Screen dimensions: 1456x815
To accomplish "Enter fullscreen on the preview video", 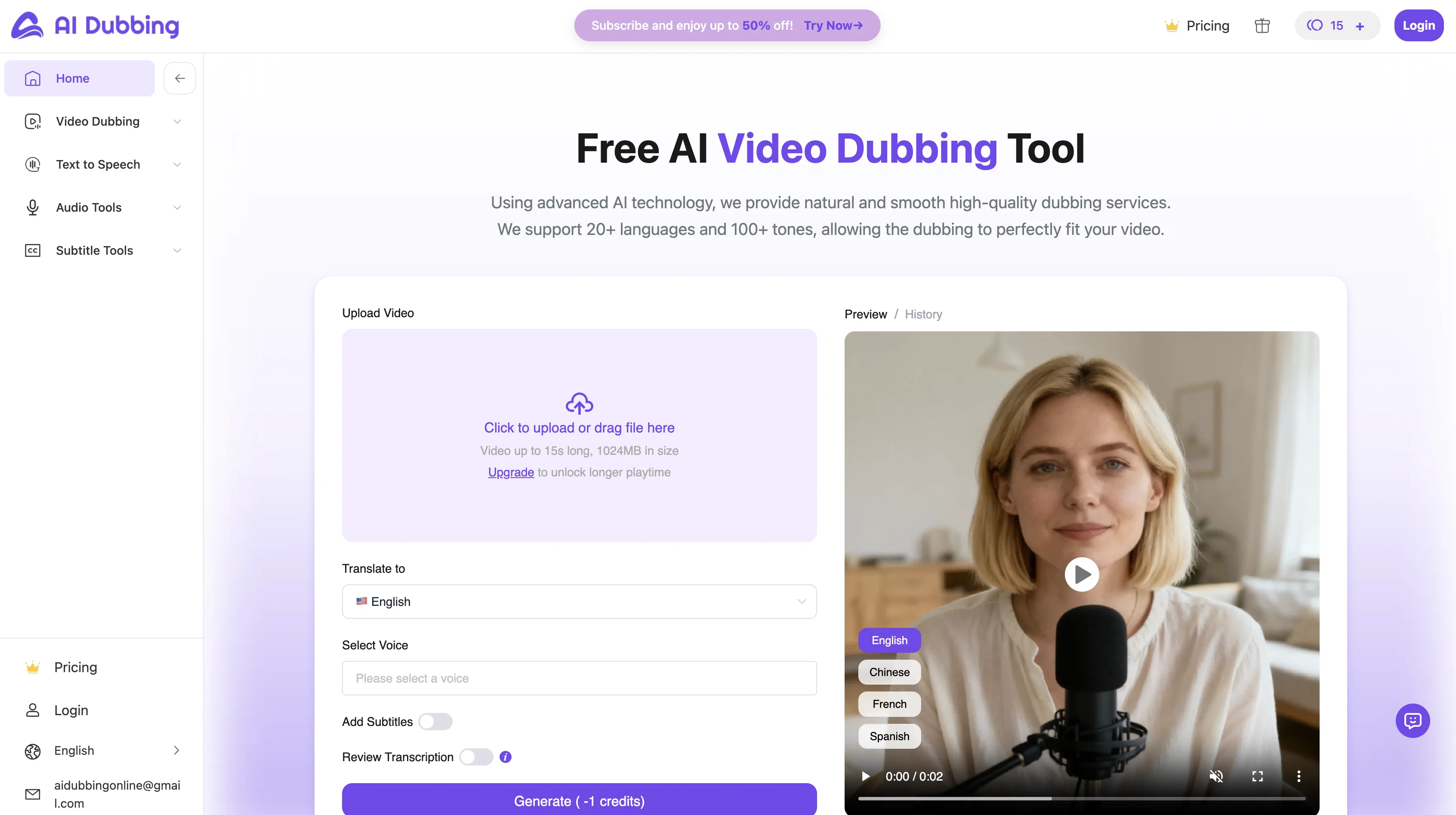I will point(1258,776).
